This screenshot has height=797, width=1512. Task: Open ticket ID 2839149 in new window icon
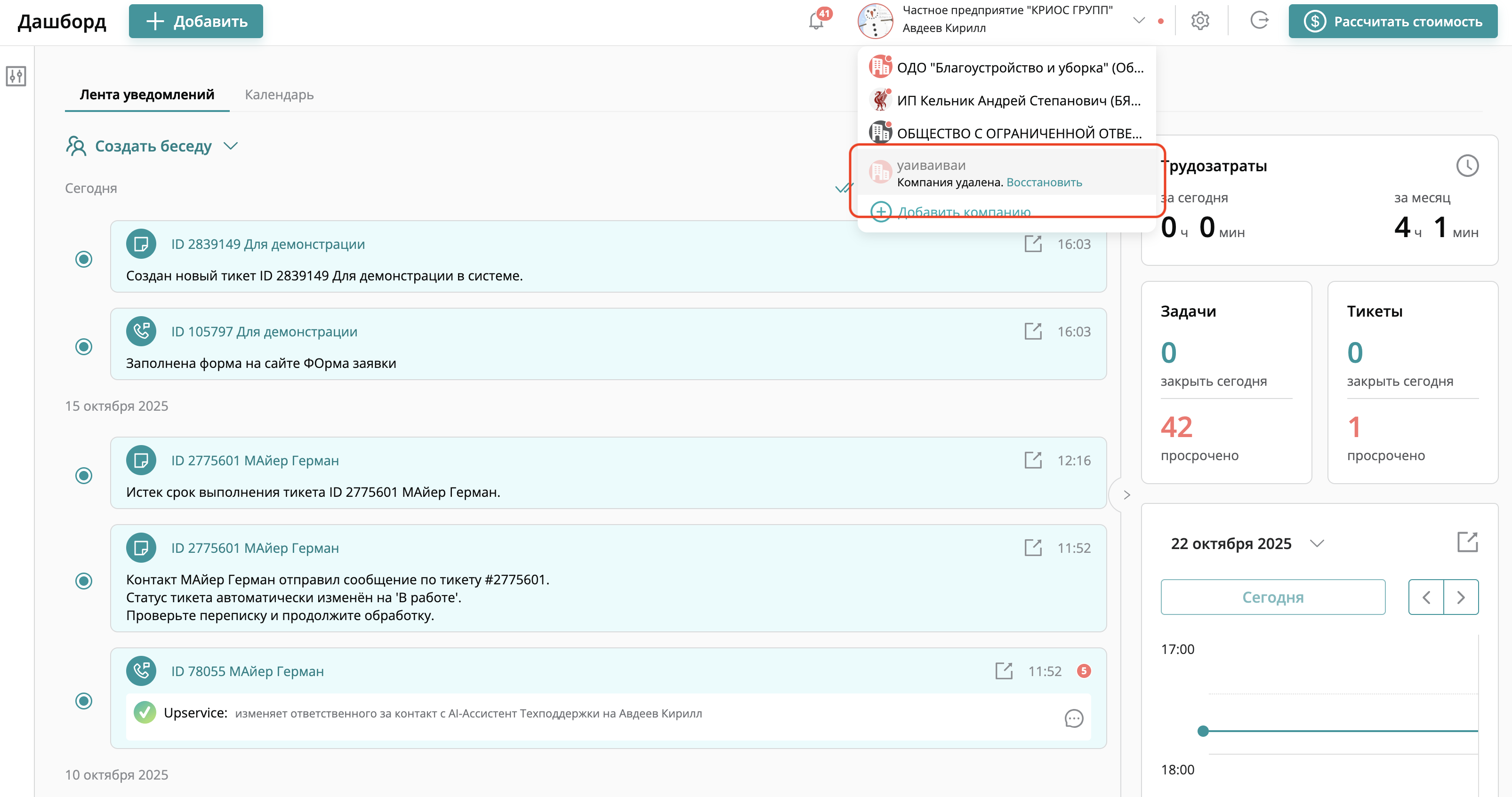(1032, 244)
